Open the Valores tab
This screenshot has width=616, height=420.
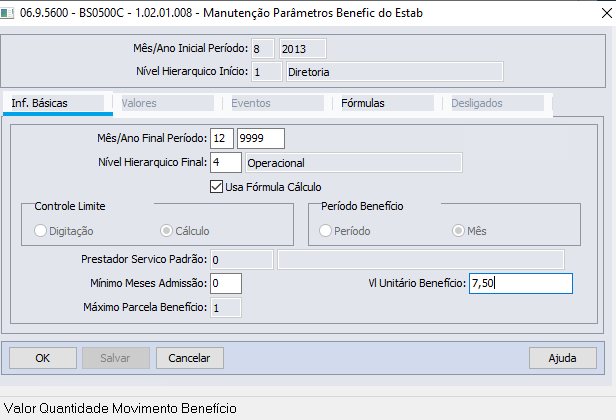click(x=167, y=103)
